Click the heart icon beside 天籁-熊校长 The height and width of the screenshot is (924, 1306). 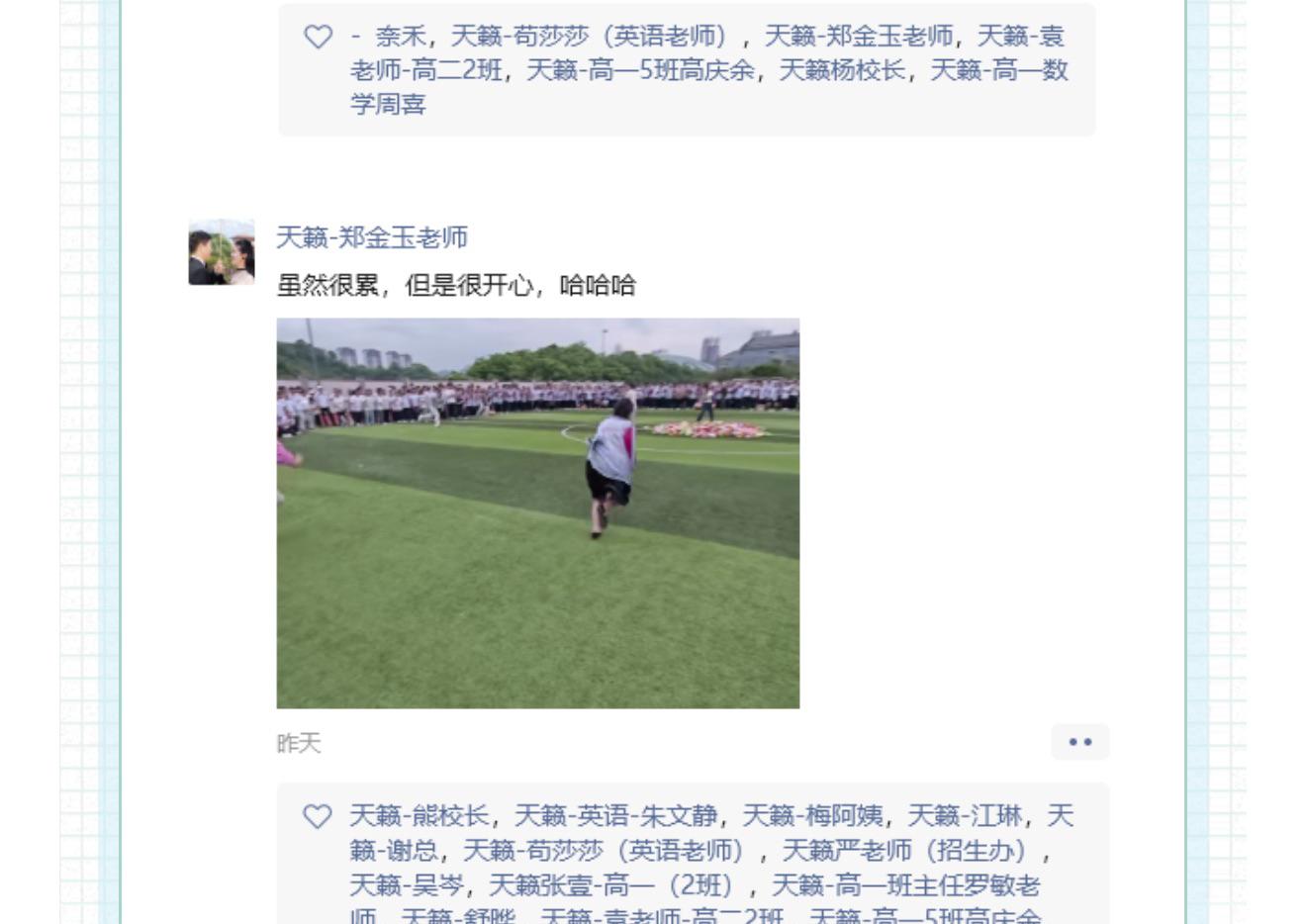point(318,816)
